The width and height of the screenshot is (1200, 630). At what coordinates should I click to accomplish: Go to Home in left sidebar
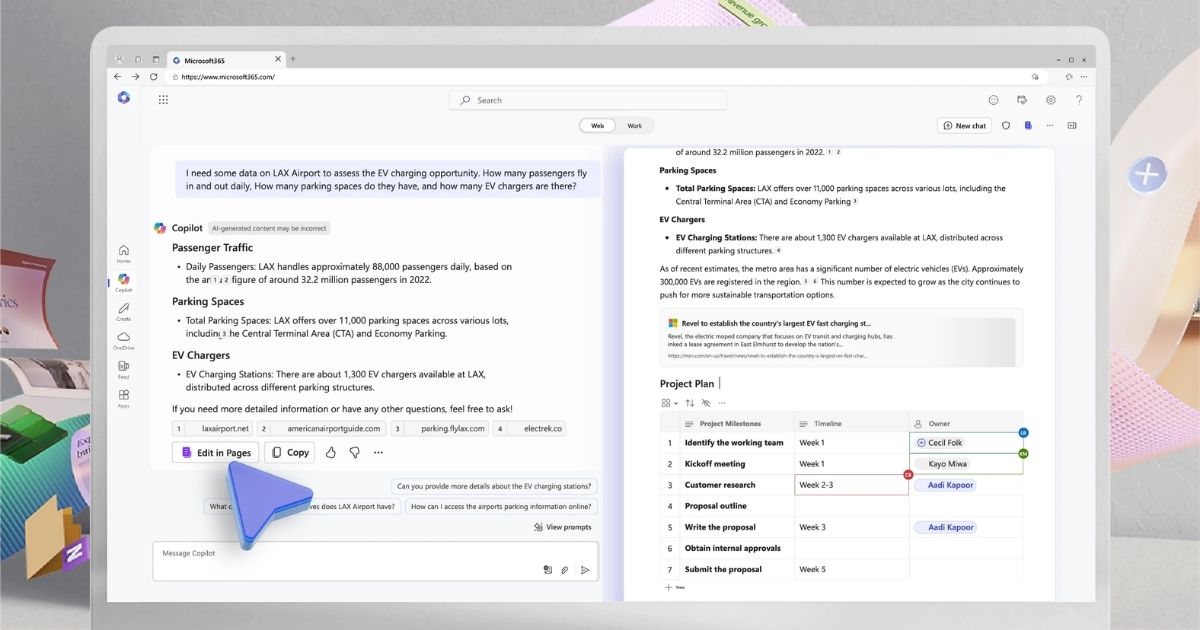click(123, 253)
